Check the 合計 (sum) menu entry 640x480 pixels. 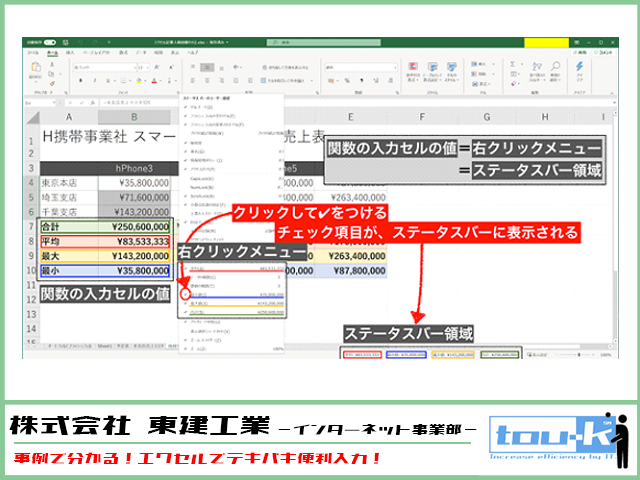coord(233,312)
